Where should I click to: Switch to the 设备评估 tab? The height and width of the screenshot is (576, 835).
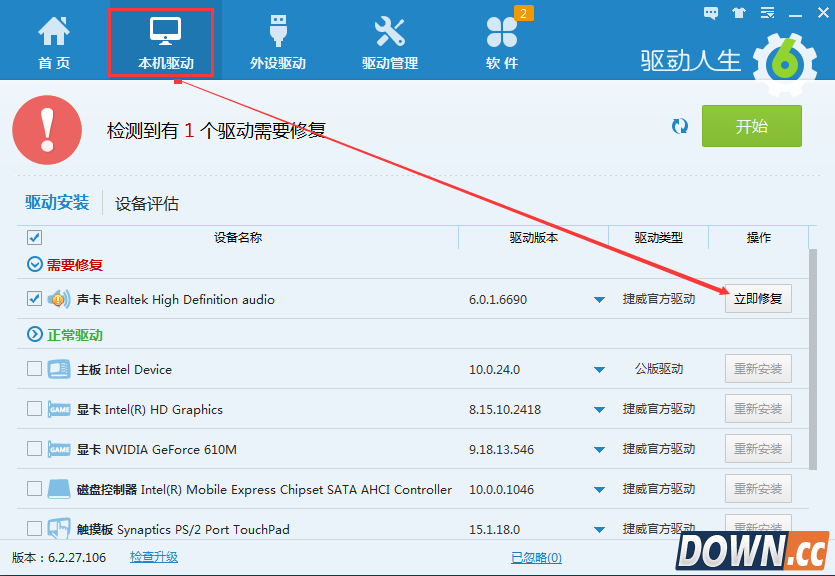(146, 203)
